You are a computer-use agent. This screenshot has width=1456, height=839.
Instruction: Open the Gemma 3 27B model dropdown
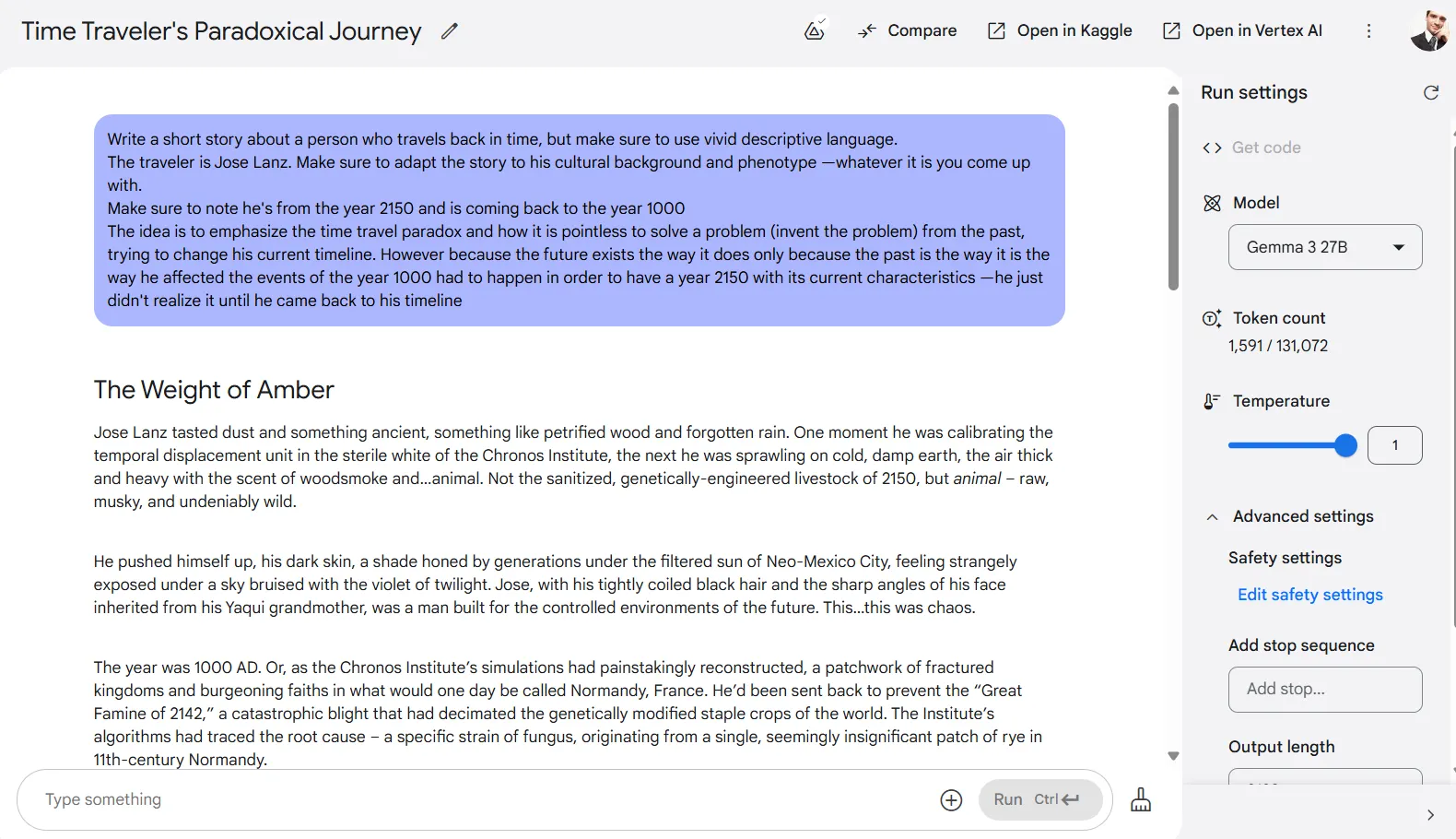click(x=1324, y=247)
